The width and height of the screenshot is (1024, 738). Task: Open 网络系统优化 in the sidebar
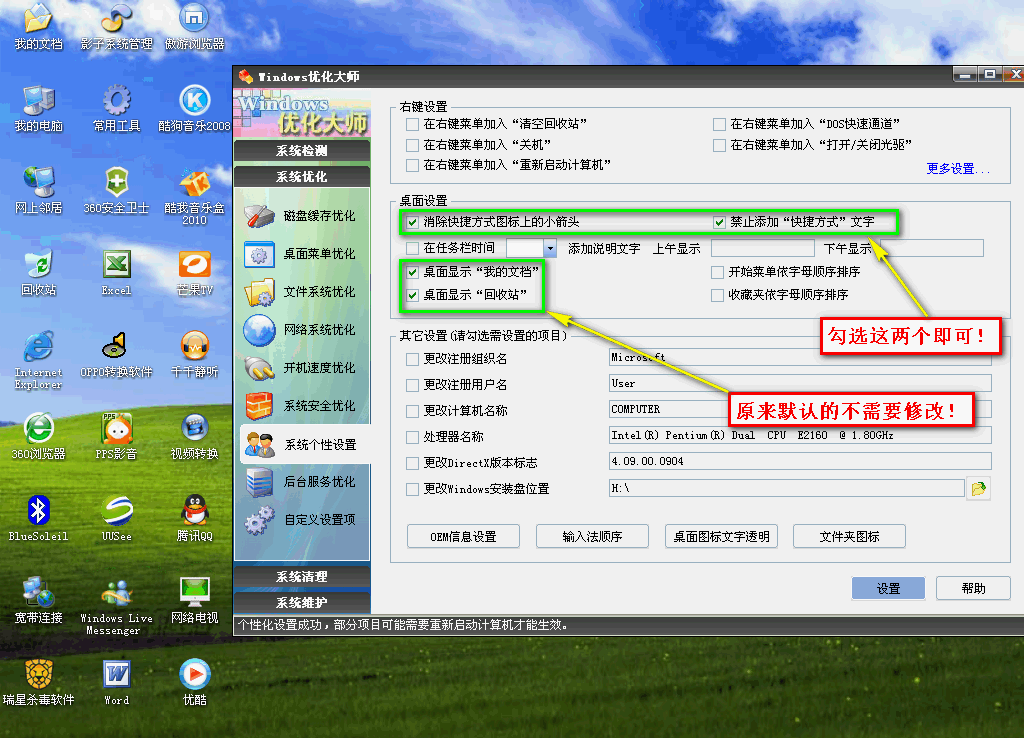302,330
